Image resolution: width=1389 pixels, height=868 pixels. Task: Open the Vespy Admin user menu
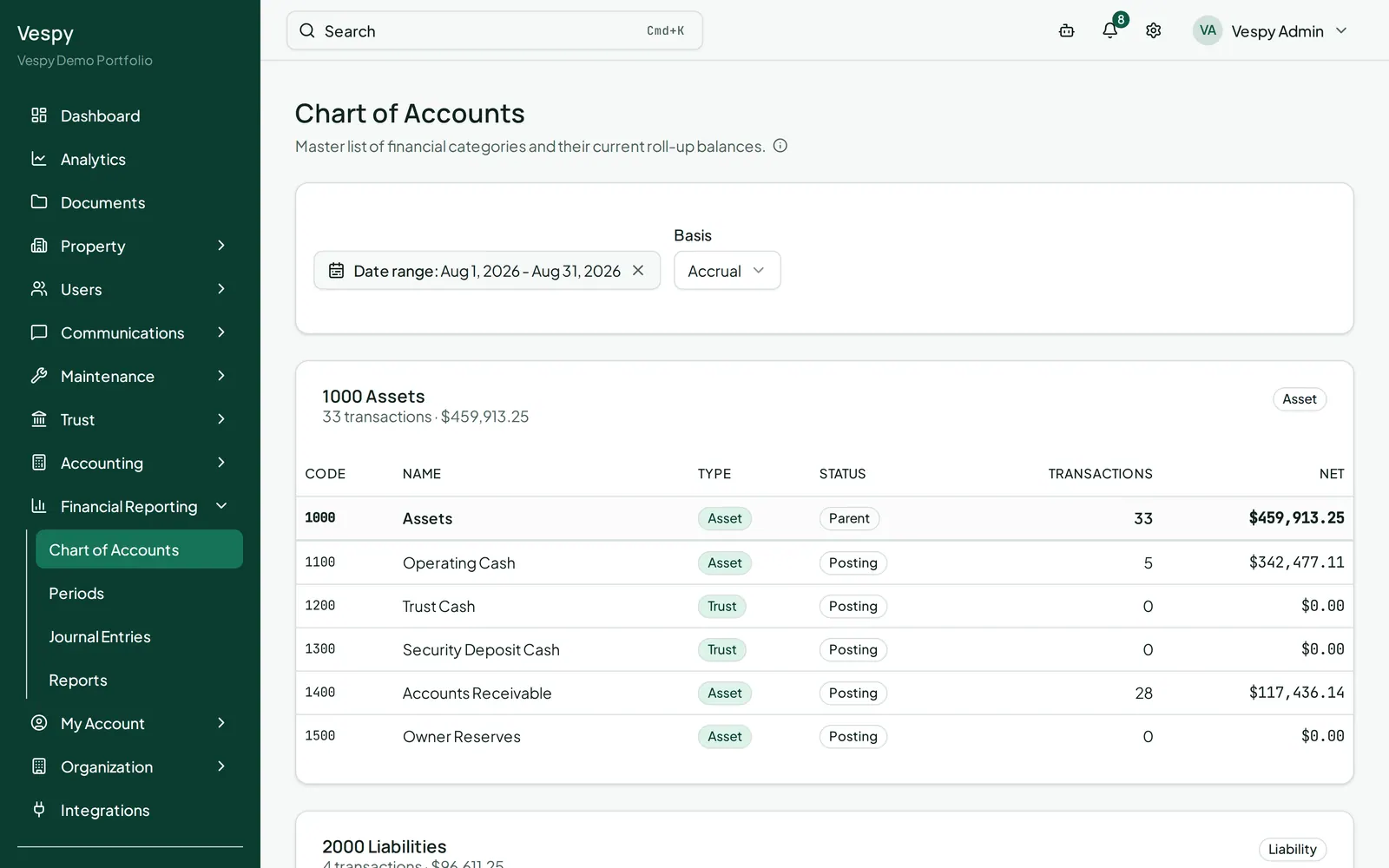1270,31
